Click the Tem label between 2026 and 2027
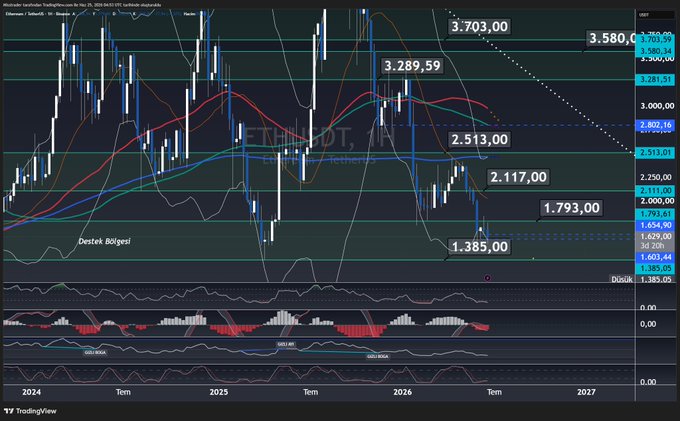680x421 pixels. [x=494, y=392]
